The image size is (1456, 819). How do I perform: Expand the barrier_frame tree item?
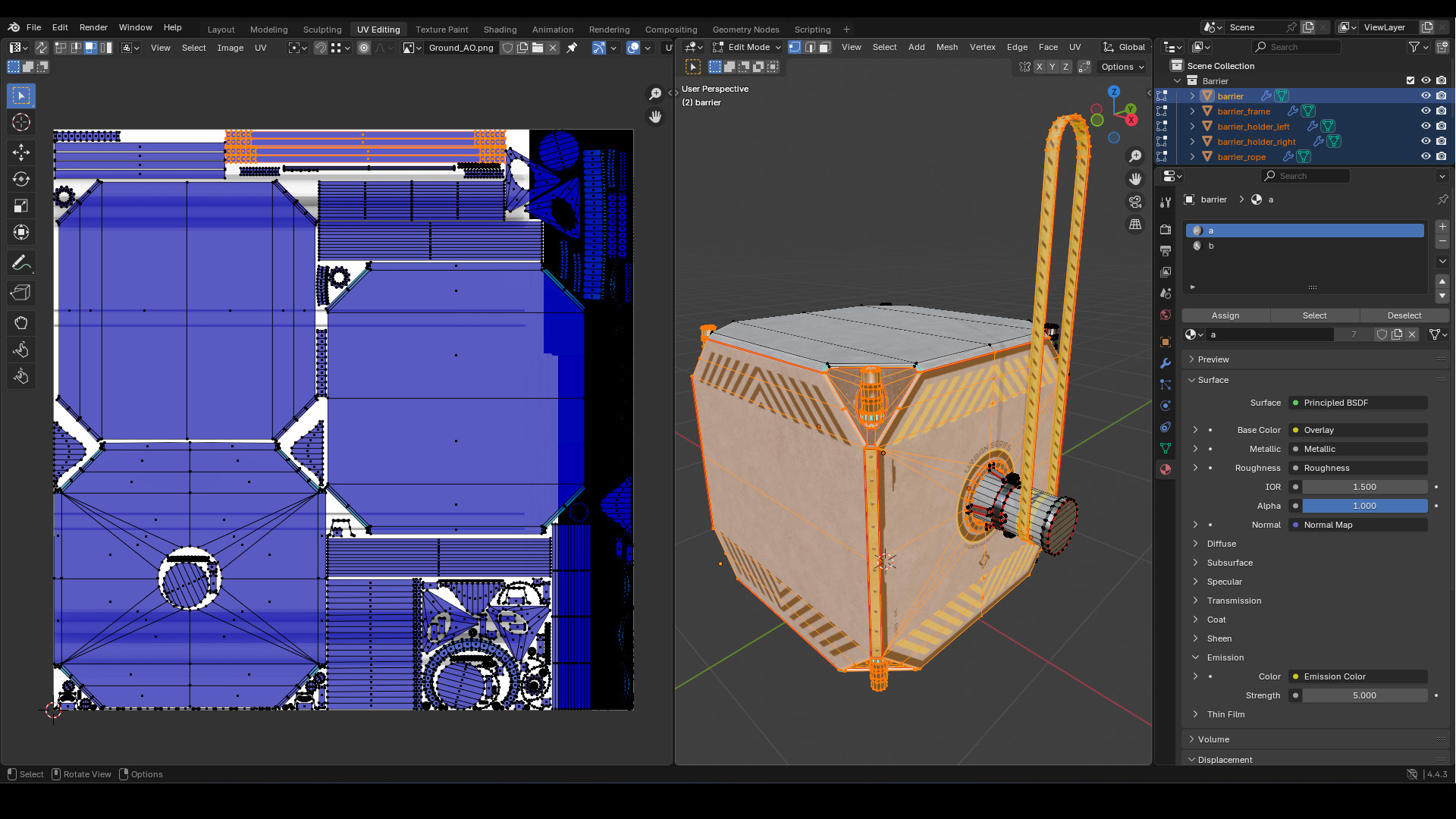(1192, 111)
